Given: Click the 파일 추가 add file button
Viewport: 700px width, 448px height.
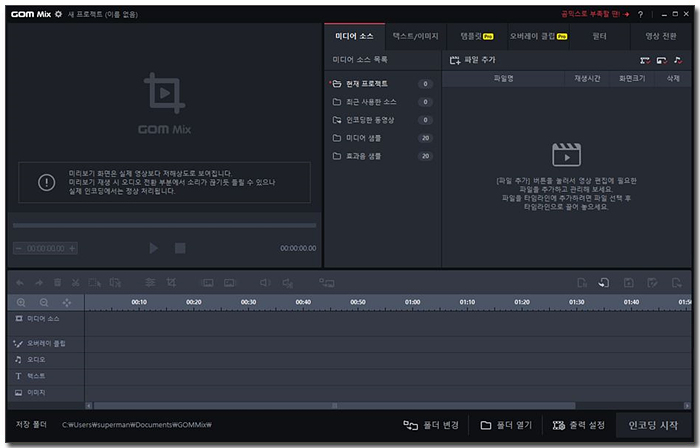Looking at the screenshot, I should point(472,60).
